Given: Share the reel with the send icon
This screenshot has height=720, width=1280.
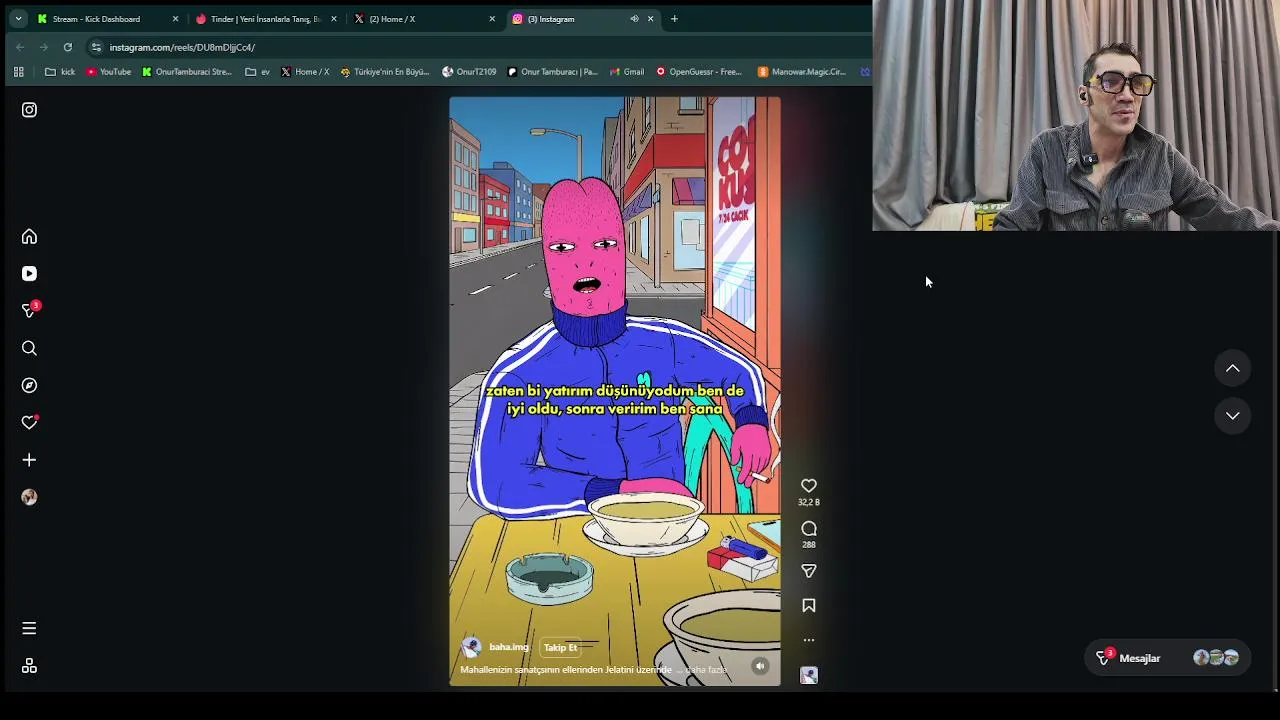Looking at the screenshot, I should coord(809,571).
